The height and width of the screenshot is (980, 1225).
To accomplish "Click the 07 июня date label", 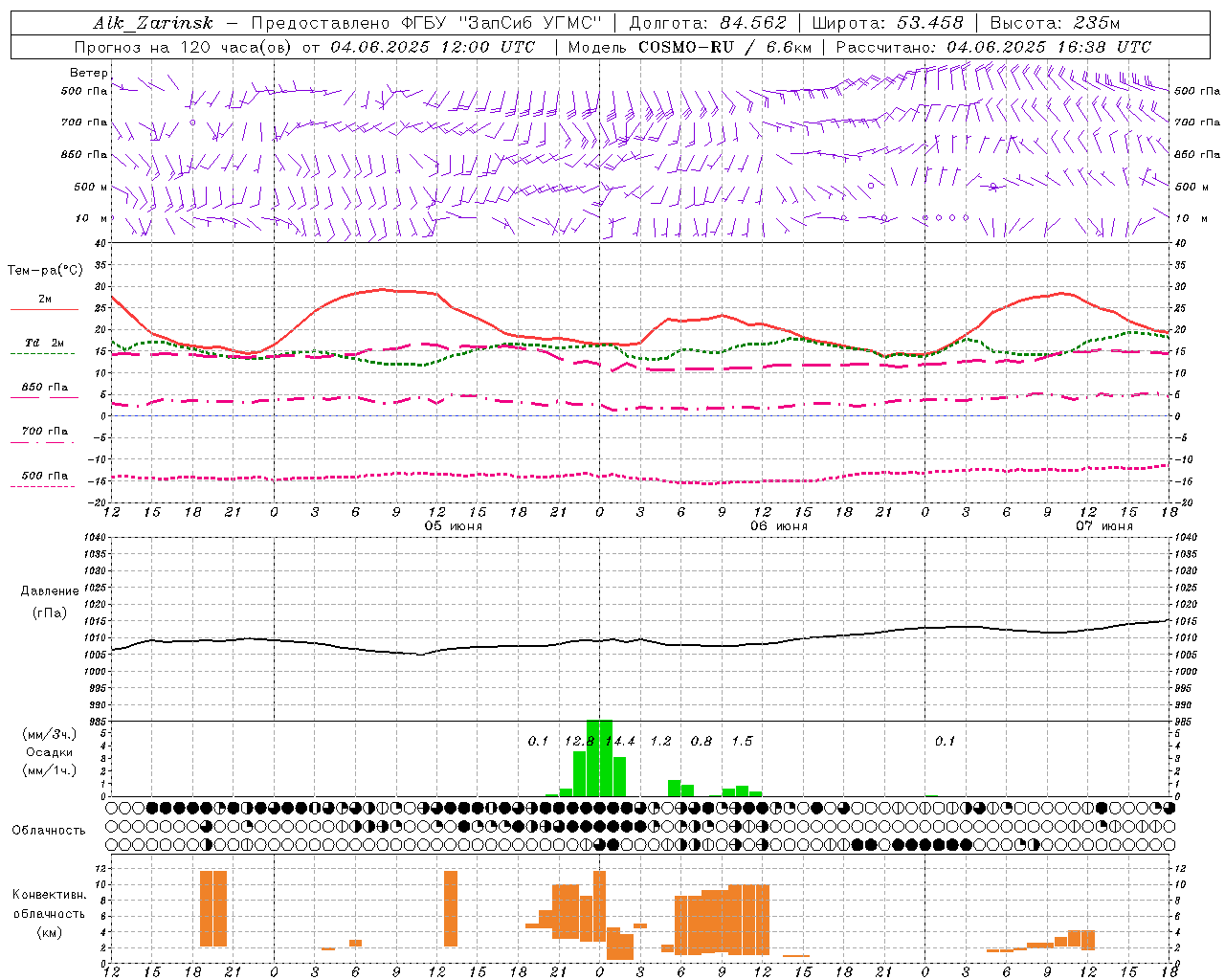I will (1104, 526).
